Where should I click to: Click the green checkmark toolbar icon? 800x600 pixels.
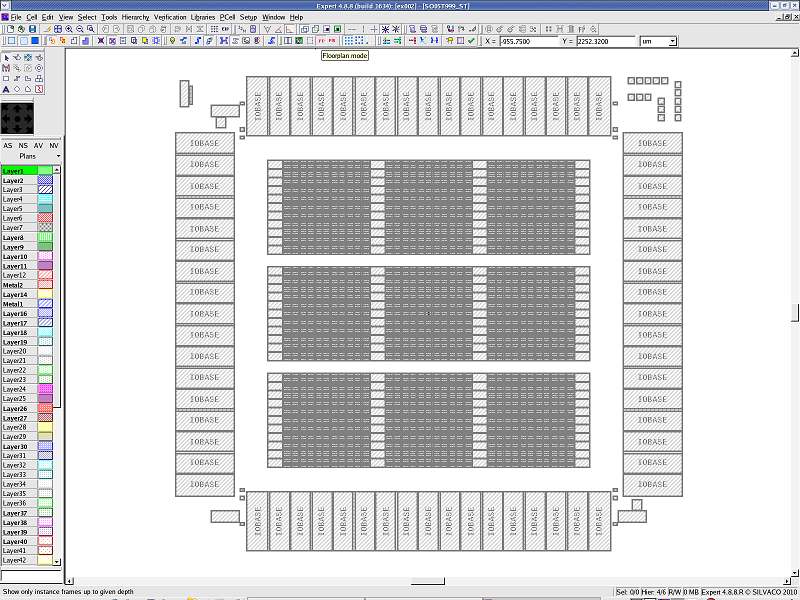471,41
